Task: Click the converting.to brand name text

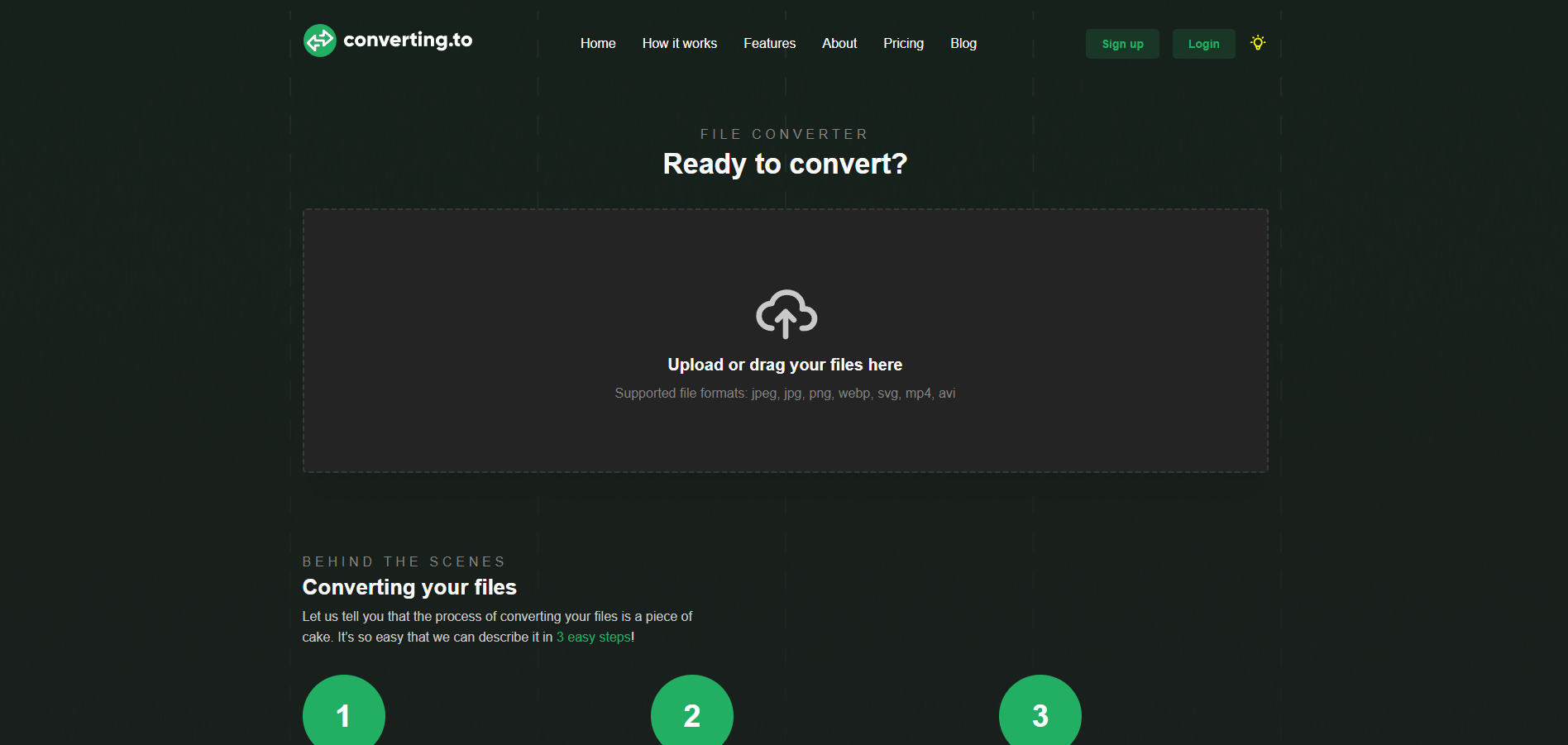Action: (x=408, y=40)
